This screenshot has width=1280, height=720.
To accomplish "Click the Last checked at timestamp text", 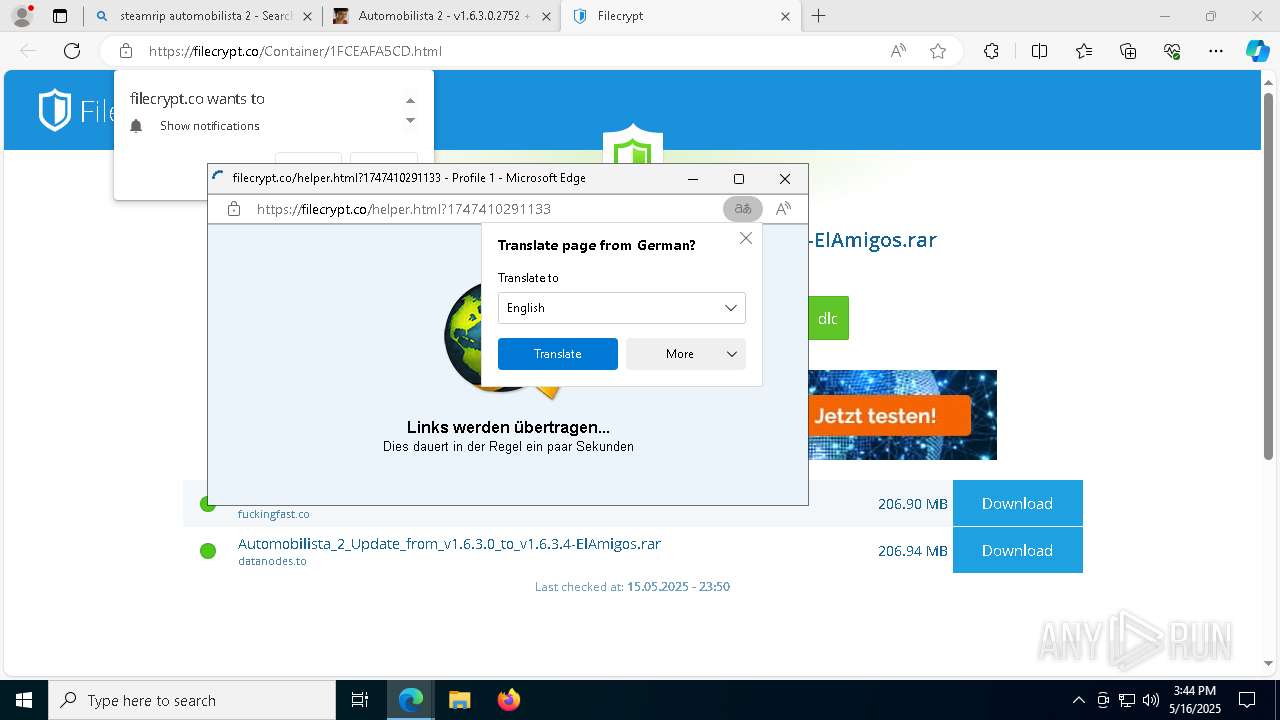I will pyautogui.click(x=632, y=587).
